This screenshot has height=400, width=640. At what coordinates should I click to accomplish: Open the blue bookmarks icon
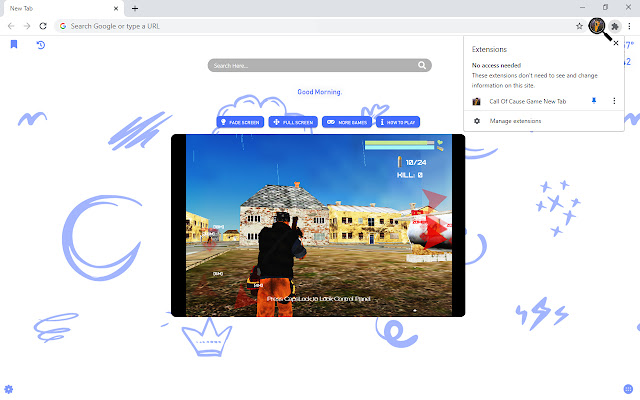14,45
